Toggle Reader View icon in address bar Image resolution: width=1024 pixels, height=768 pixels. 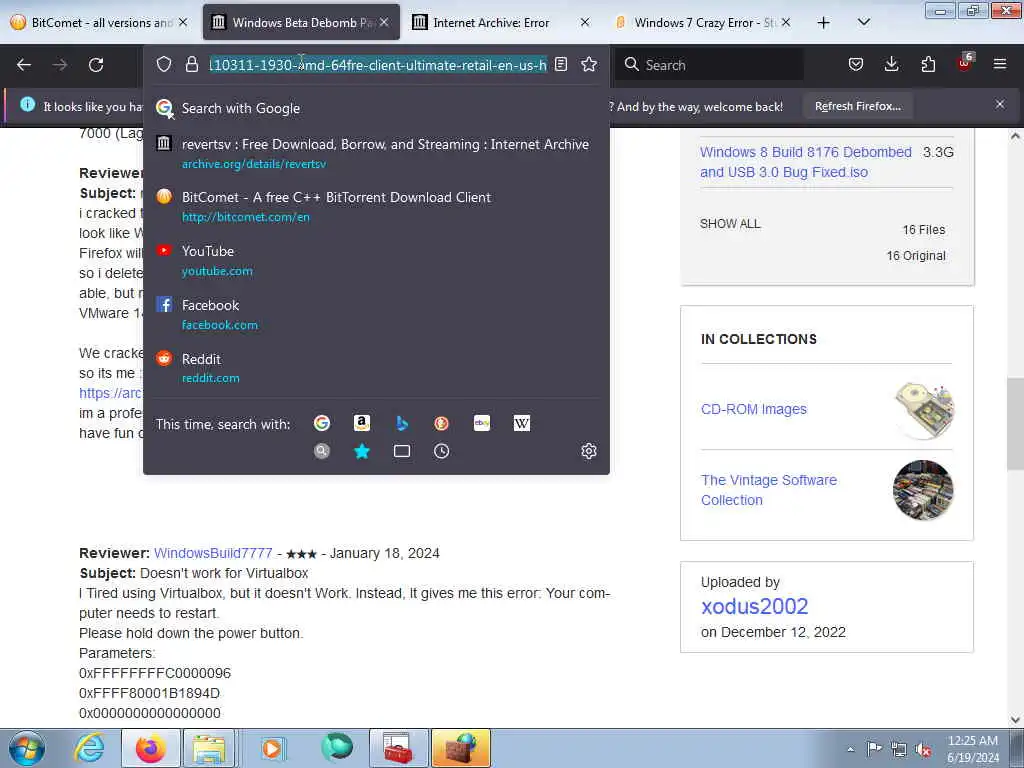pyautogui.click(x=561, y=64)
